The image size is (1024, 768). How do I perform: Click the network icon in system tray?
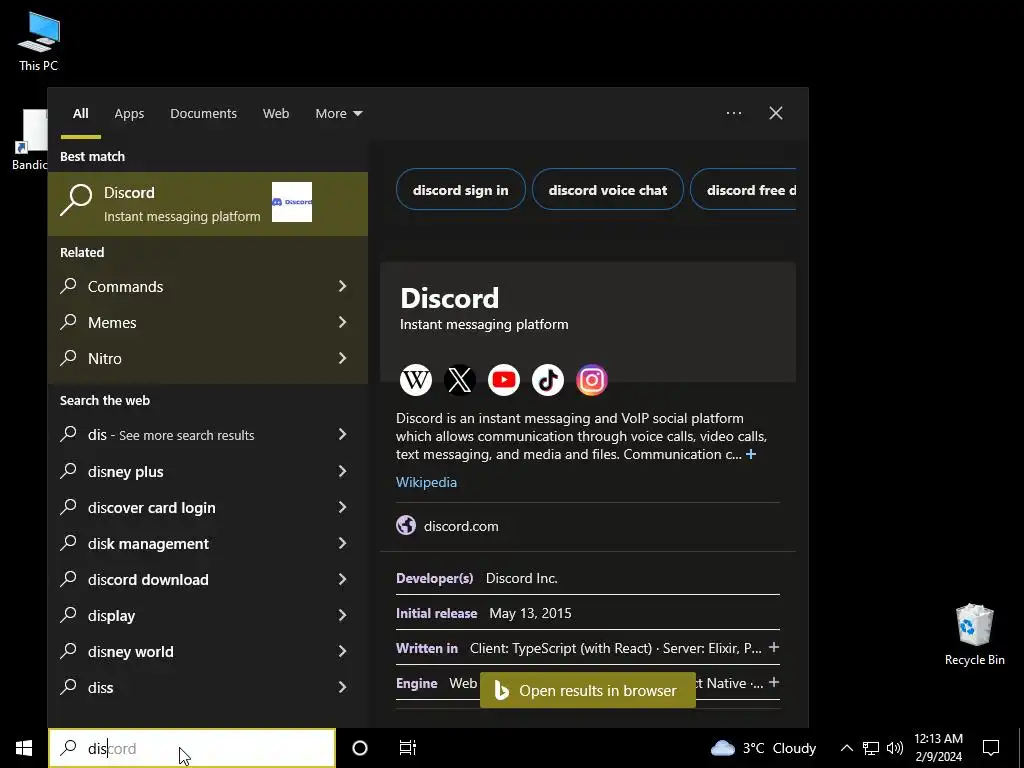pos(871,748)
